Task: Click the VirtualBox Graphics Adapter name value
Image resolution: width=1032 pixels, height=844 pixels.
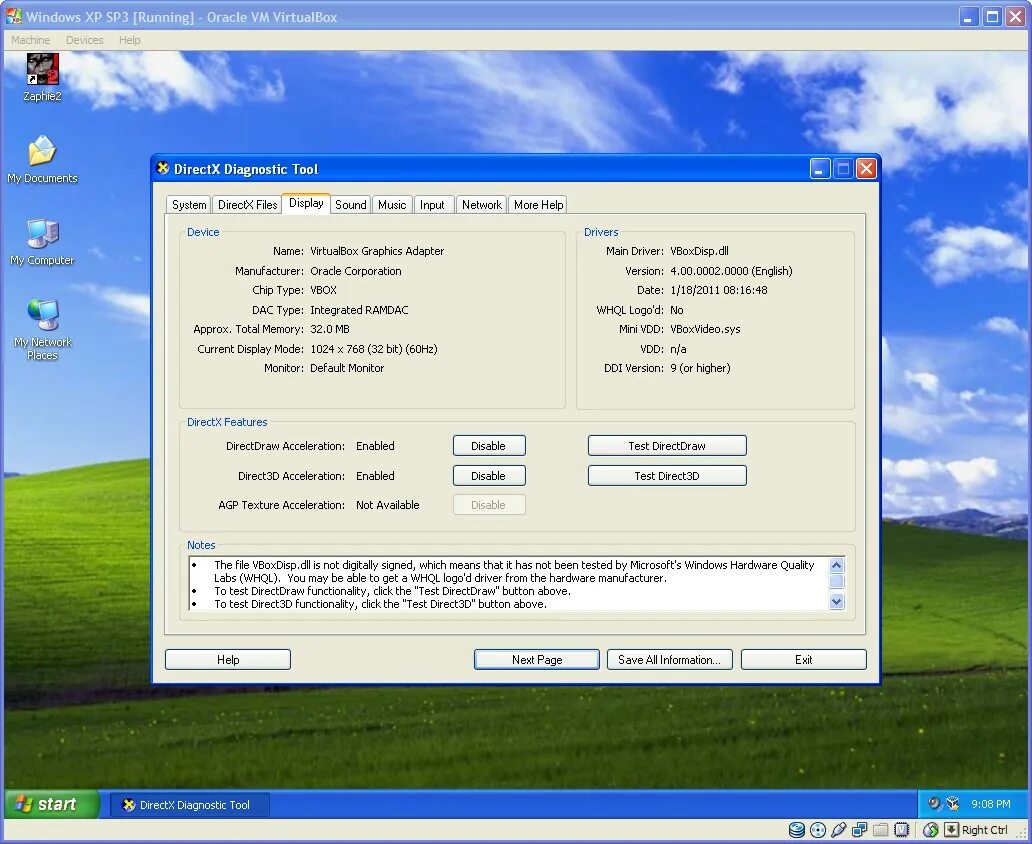Action: [x=376, y=251]
